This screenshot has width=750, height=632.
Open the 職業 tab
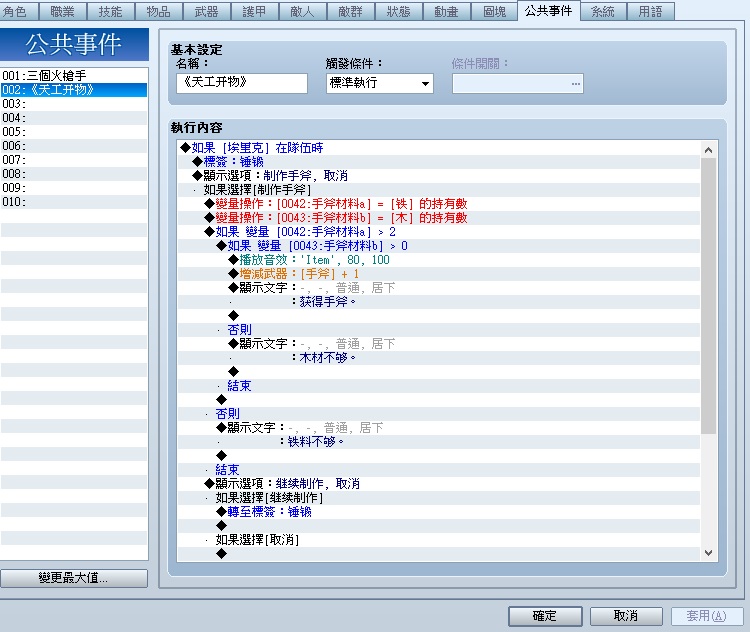coord(63,11)
